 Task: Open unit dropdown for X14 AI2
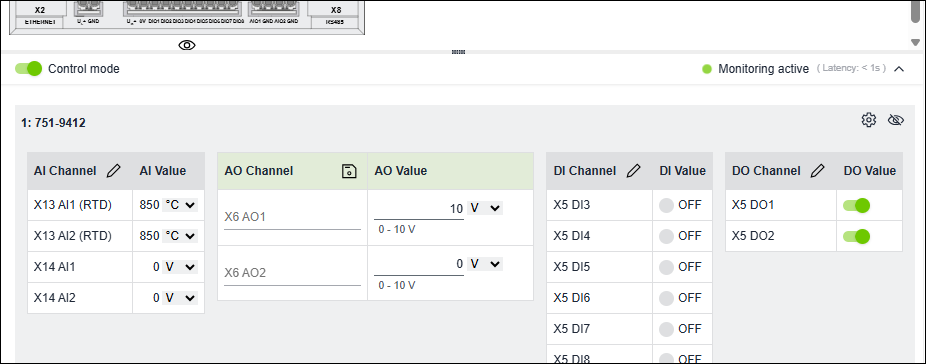pyautogui.click(x=180, y=298)
